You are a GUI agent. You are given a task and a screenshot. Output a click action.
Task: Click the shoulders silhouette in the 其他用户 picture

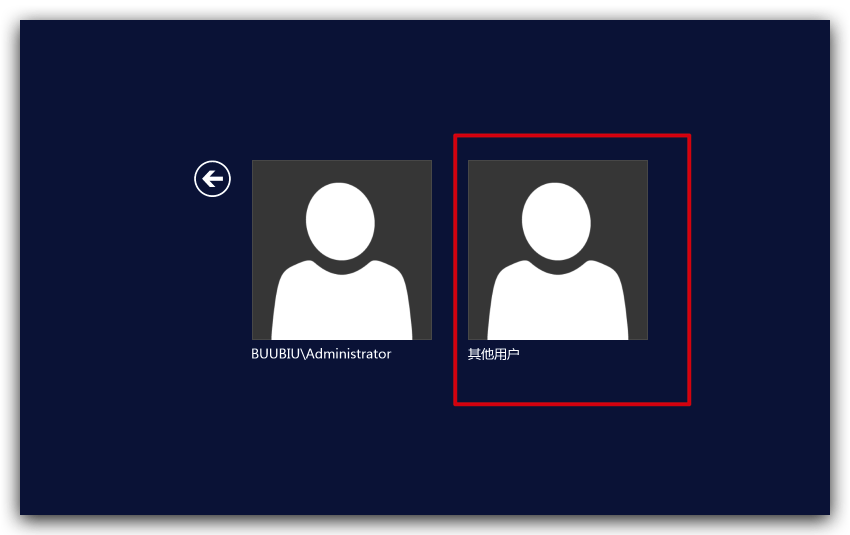point(558,304)
